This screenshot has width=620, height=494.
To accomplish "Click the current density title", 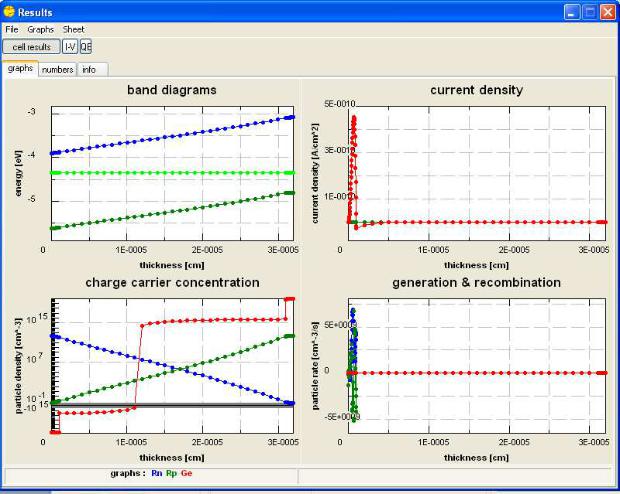I will point(476,90).
